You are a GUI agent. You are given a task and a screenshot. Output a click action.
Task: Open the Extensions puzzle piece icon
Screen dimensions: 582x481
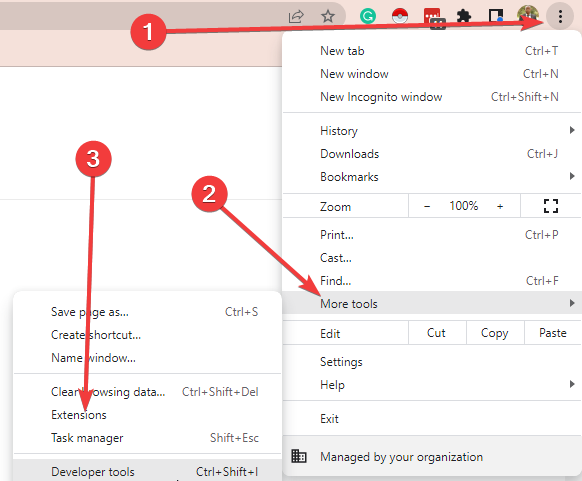(464, 16)
